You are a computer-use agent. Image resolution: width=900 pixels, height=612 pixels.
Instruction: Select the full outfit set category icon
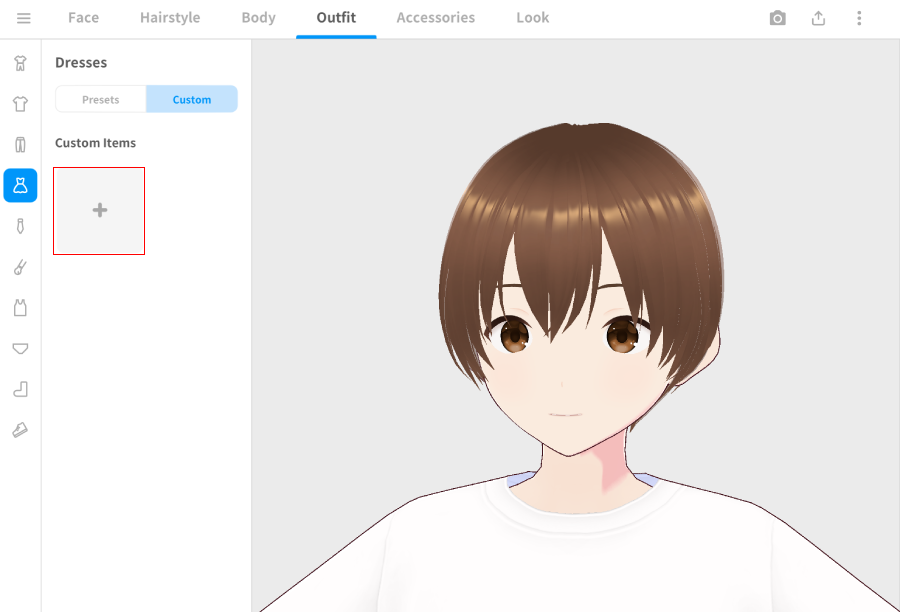[x=20, y=63]
